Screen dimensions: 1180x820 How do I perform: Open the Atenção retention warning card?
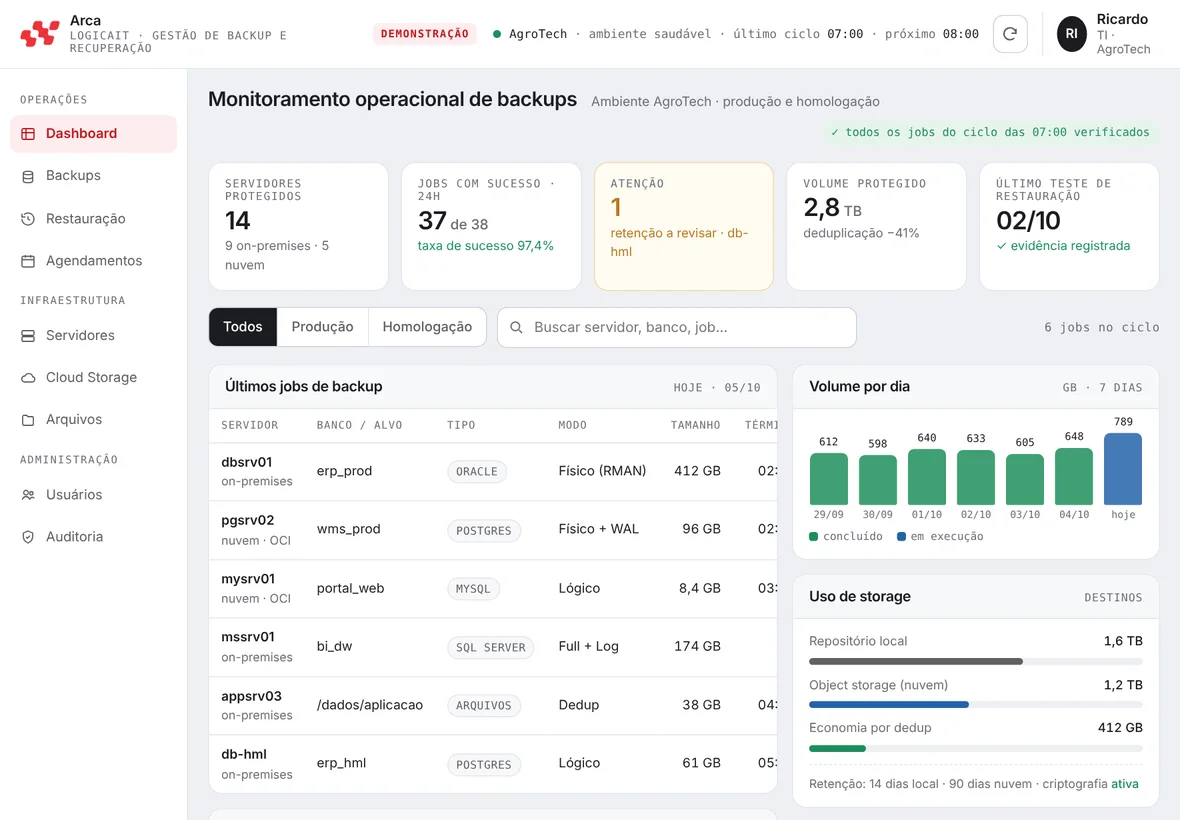pos(683,226)
